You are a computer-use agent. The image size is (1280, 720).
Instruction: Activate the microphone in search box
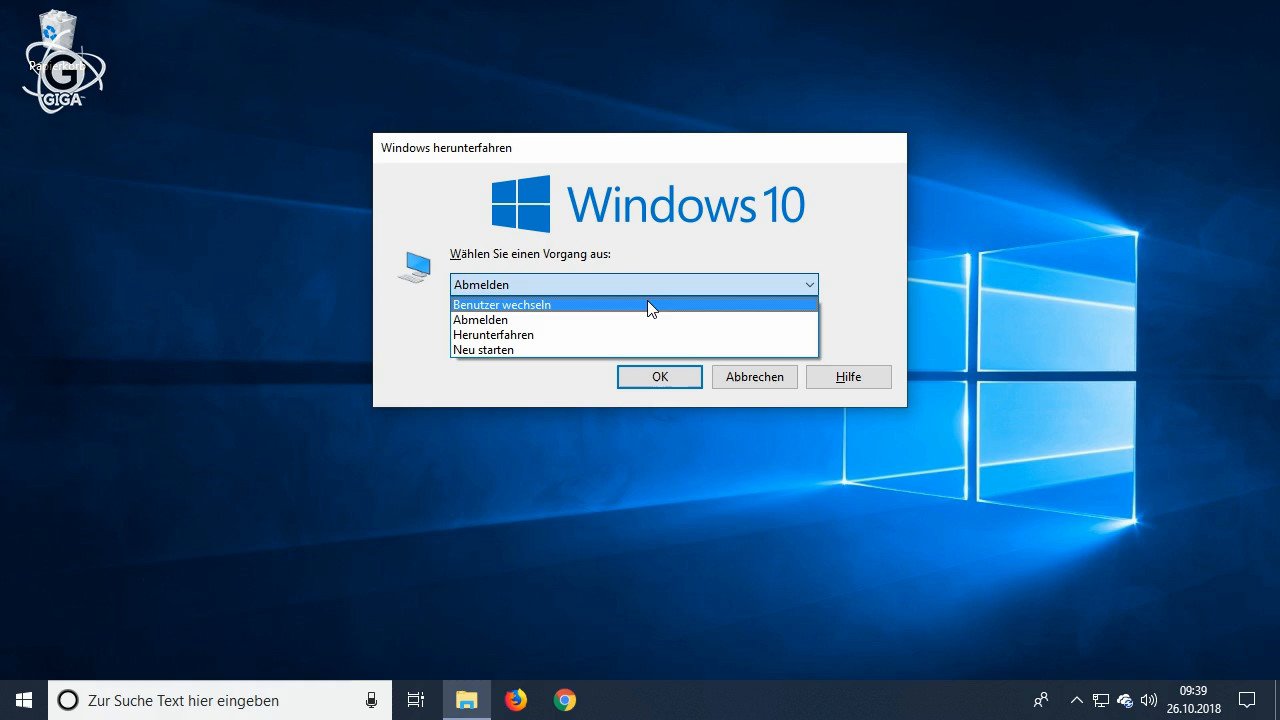click(371, 700)
